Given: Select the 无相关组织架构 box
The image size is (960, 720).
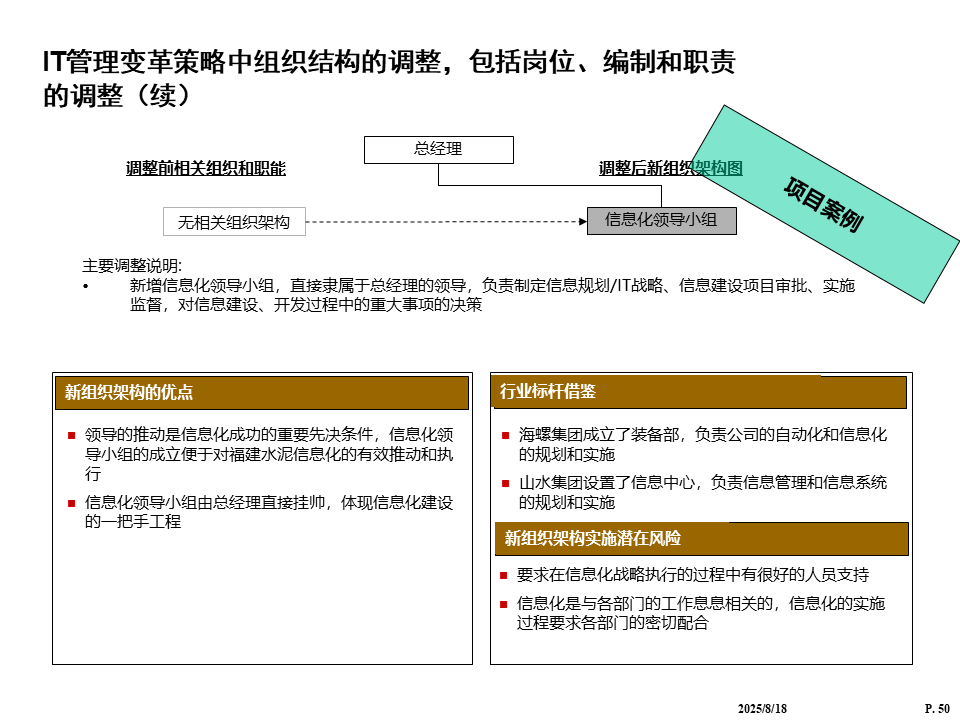Looking at the screenshot, I should tap(234, 222).
